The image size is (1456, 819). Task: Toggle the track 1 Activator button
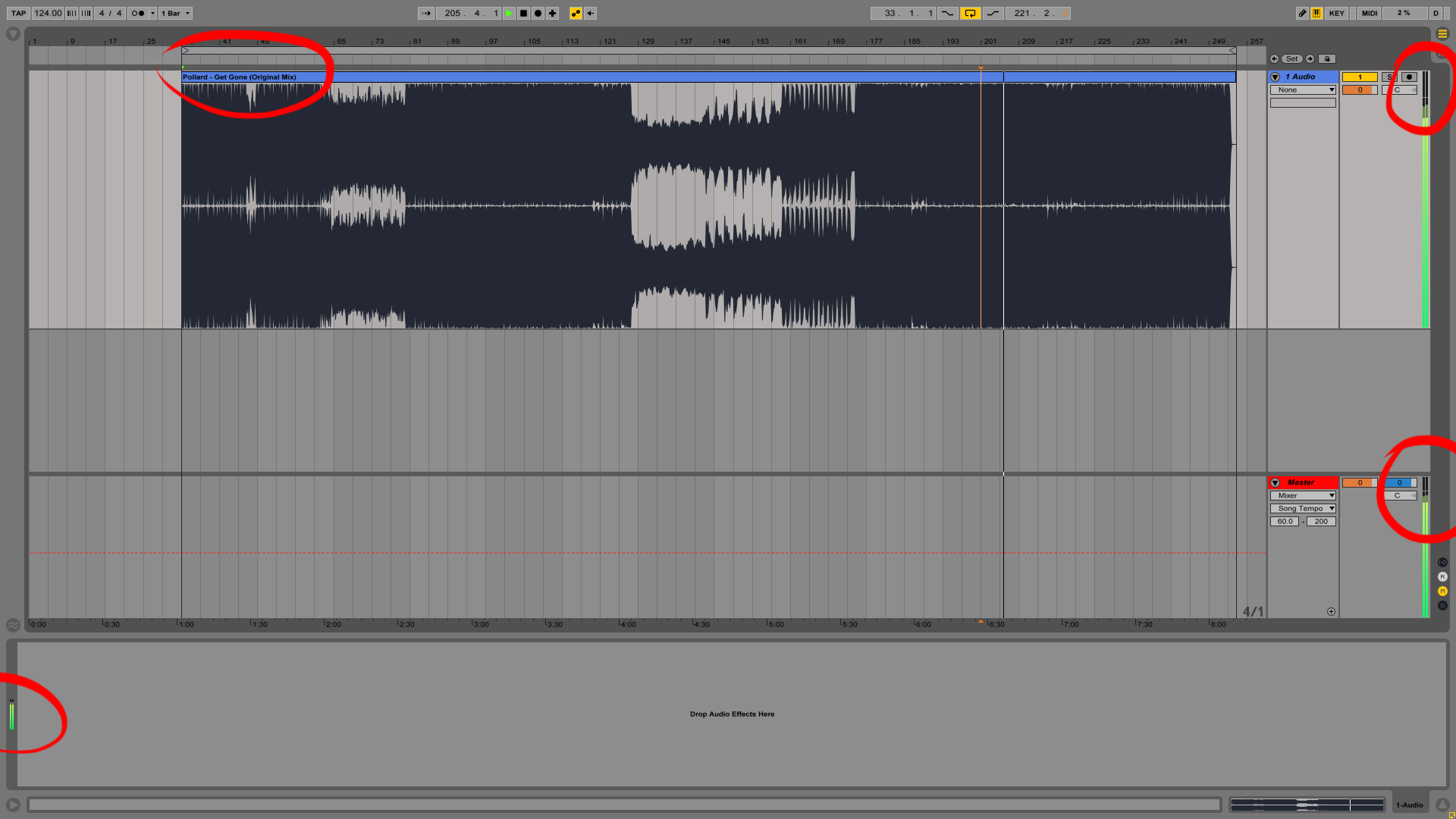(x=1359, y=77)
